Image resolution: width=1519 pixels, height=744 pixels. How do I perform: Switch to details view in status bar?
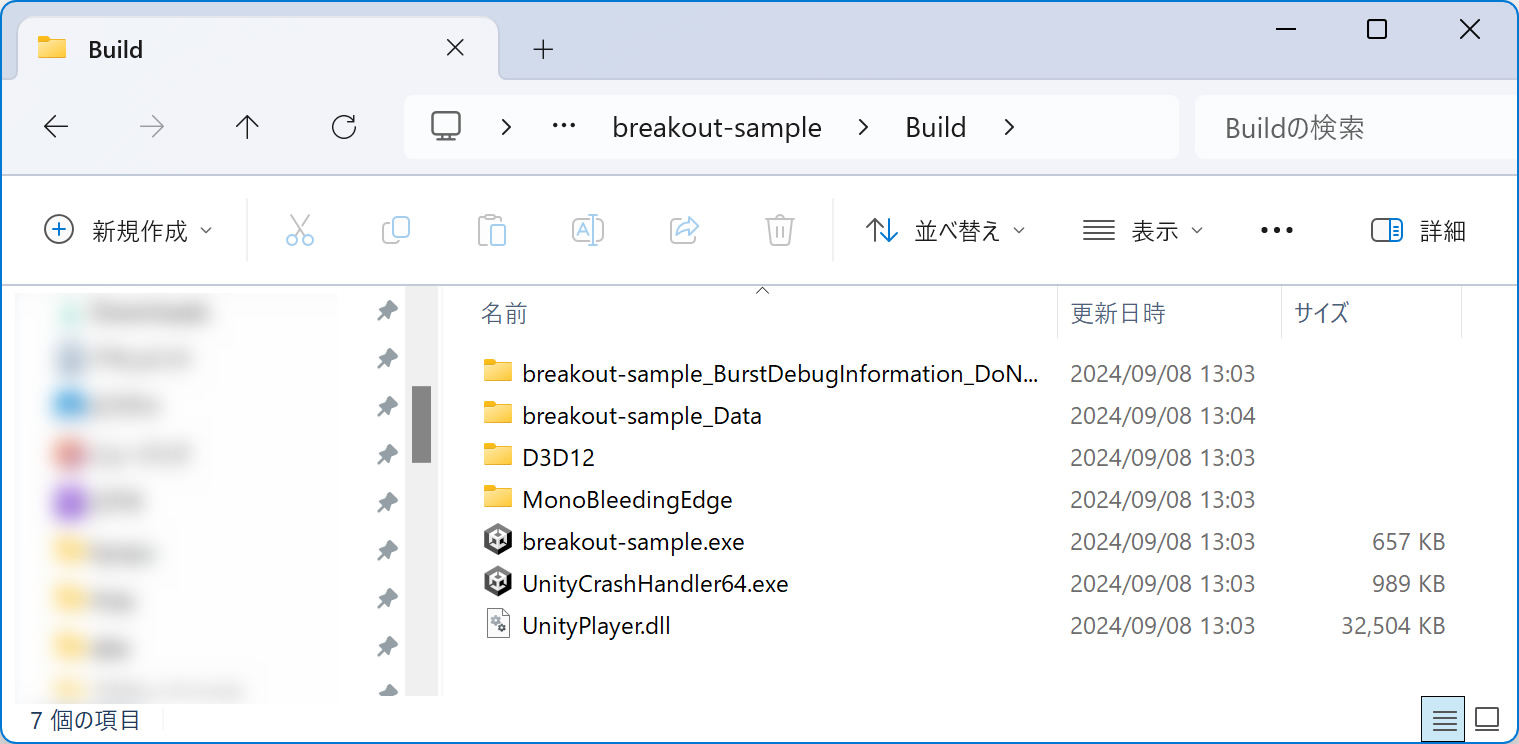tap(1443, 719)
